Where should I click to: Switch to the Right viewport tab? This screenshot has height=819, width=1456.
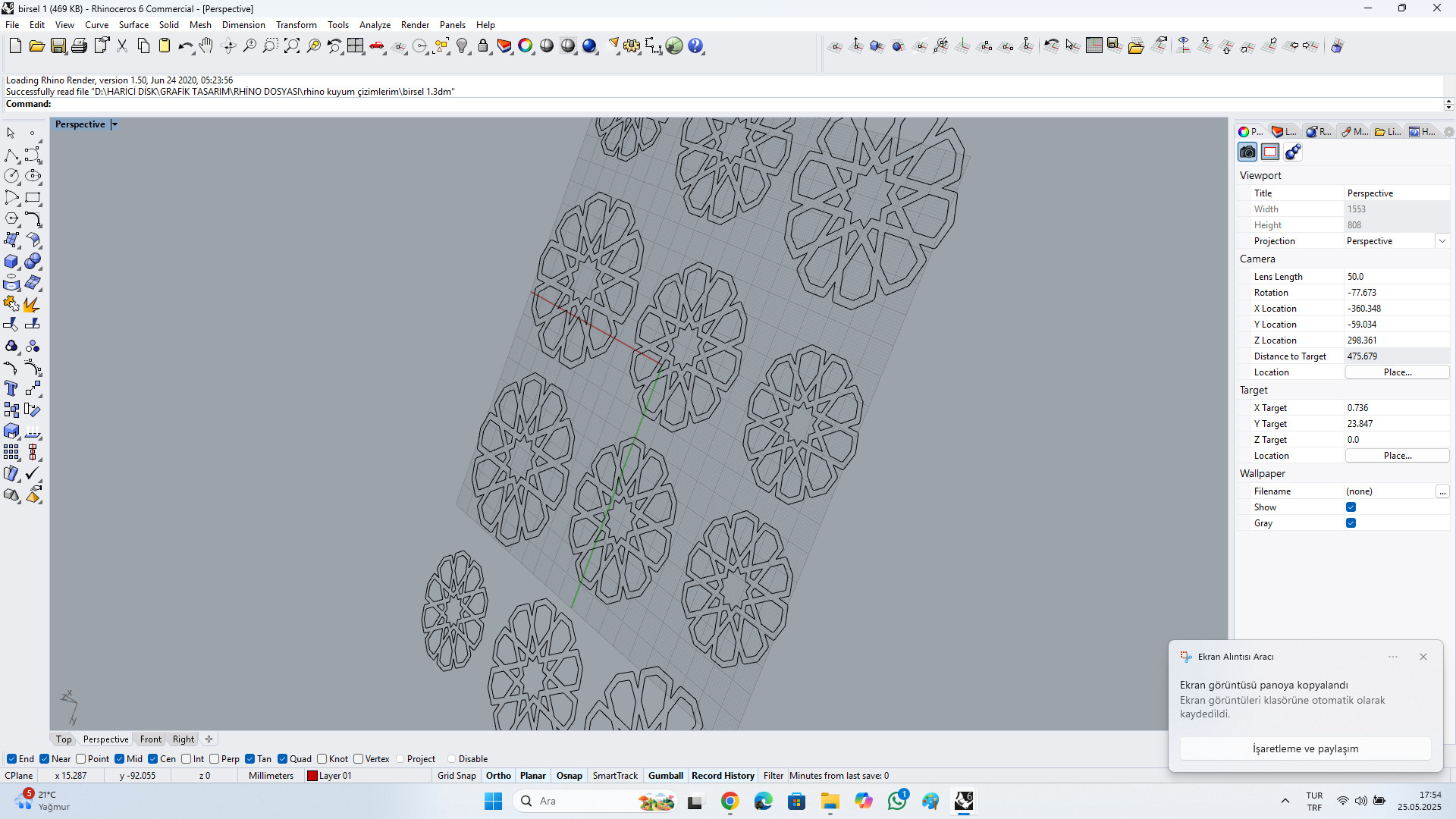[184, 739]
